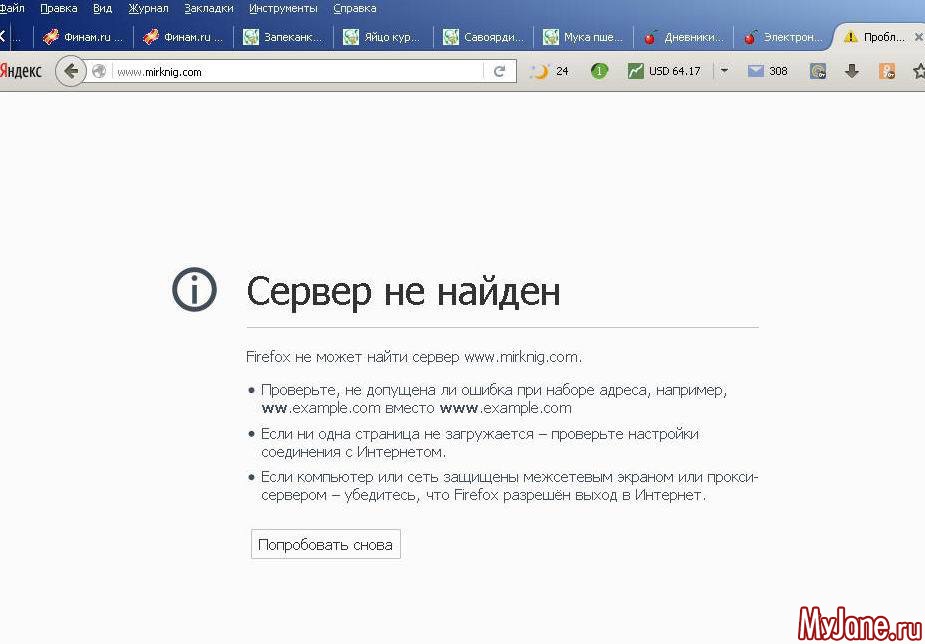Click the globe site identity icon
Image resolution: width=925 pixels, height=644 pixels.
[x=99, y=71]
